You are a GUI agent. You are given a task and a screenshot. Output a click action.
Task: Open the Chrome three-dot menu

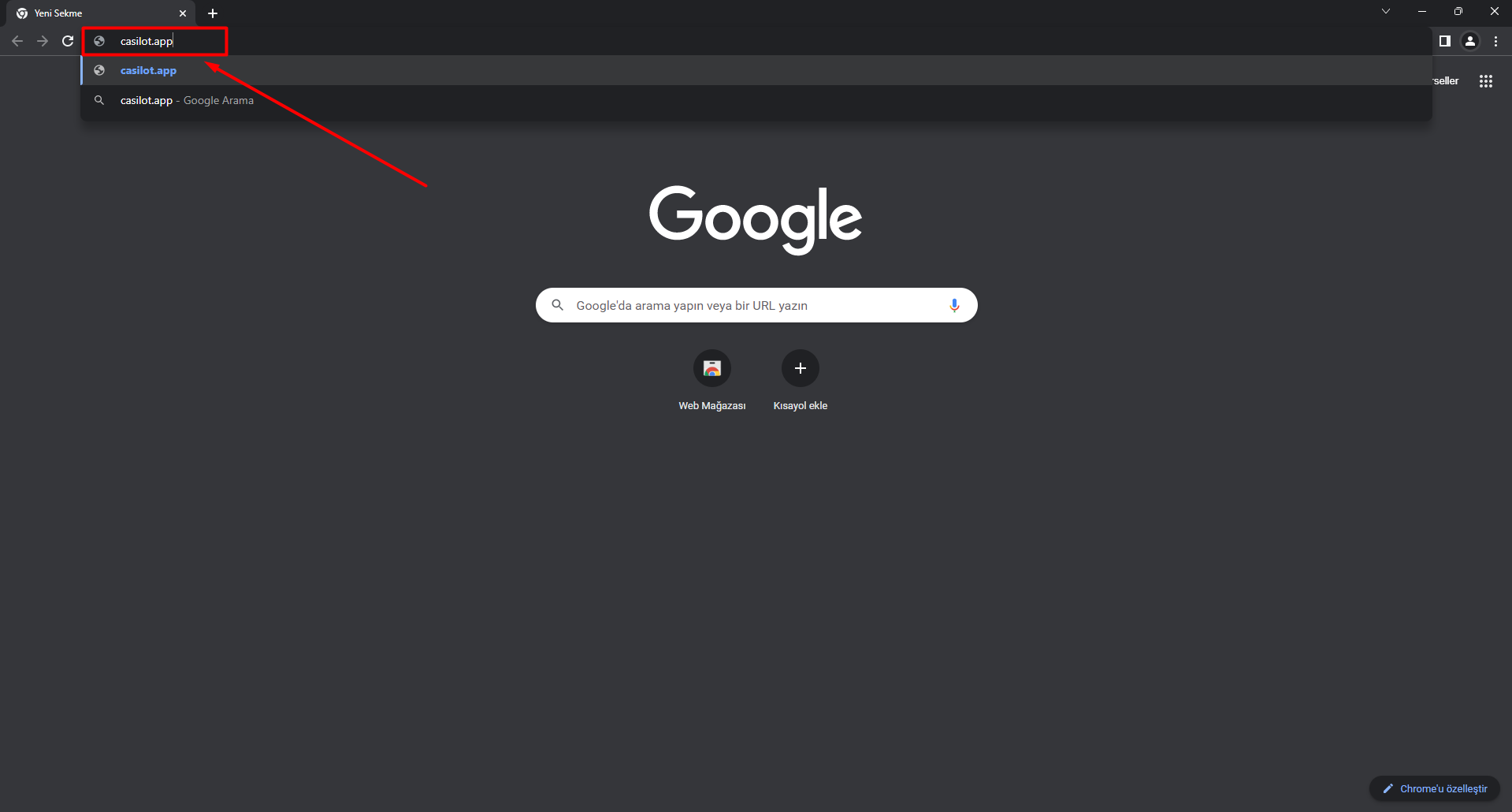pos(1495,41)
